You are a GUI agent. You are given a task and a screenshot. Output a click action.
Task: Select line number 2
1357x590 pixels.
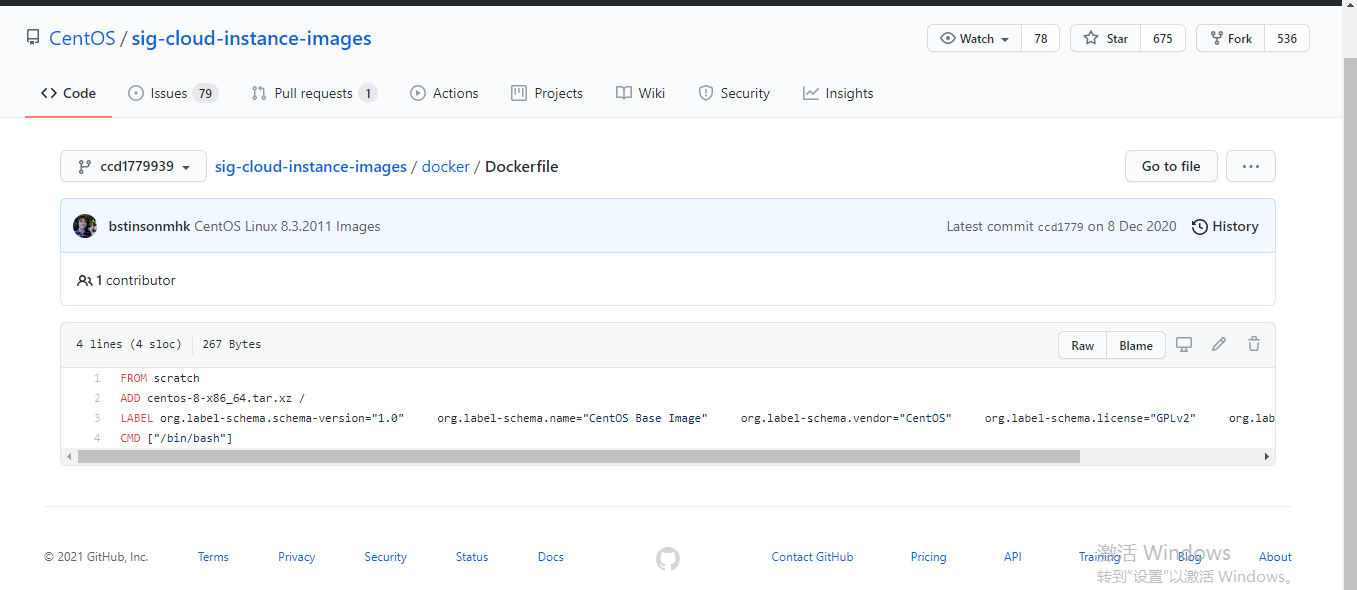click(97, 398)
